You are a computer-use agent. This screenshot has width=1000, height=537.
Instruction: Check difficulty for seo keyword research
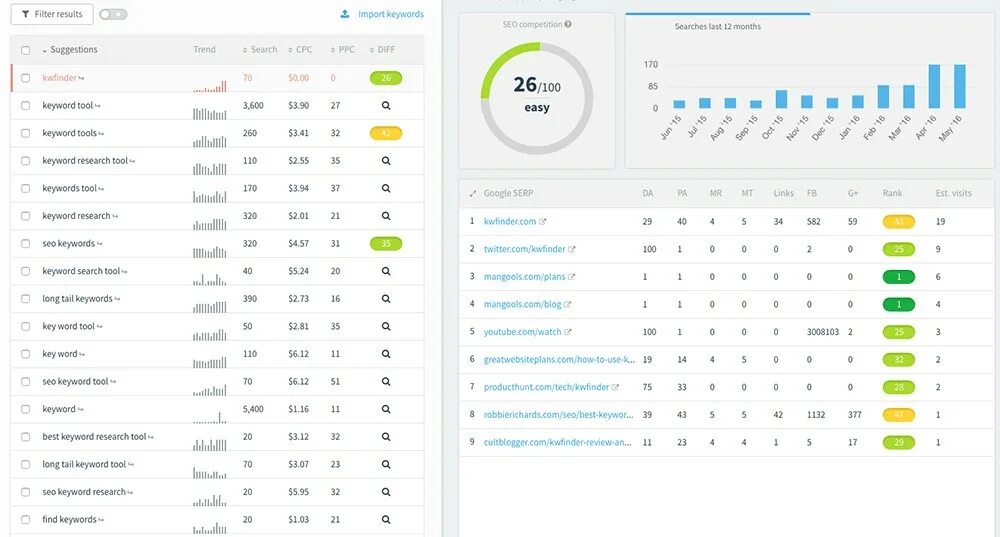pyautogui.click(x=386, y=492)
